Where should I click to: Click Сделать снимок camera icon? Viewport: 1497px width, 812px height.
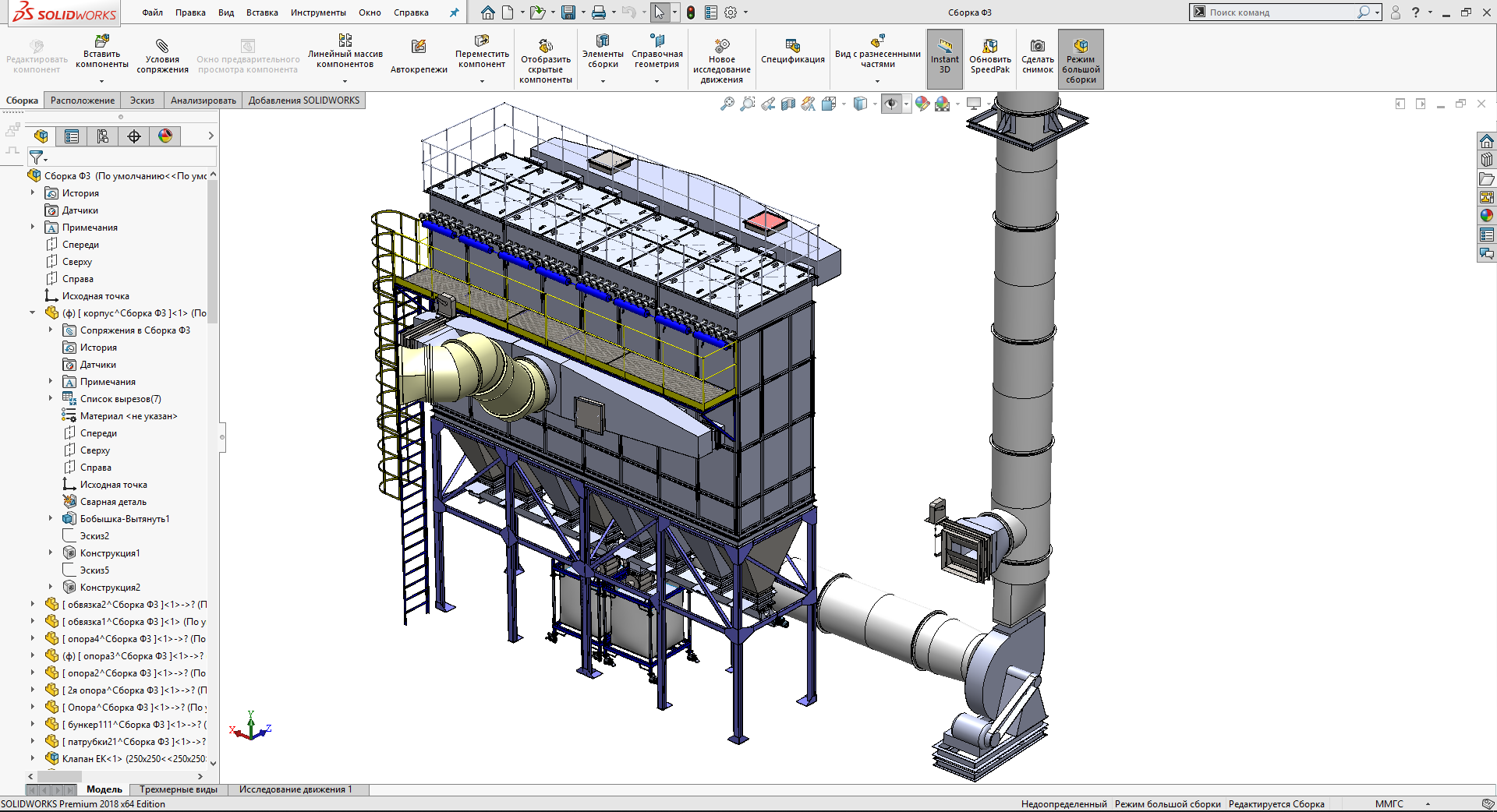1037,47
